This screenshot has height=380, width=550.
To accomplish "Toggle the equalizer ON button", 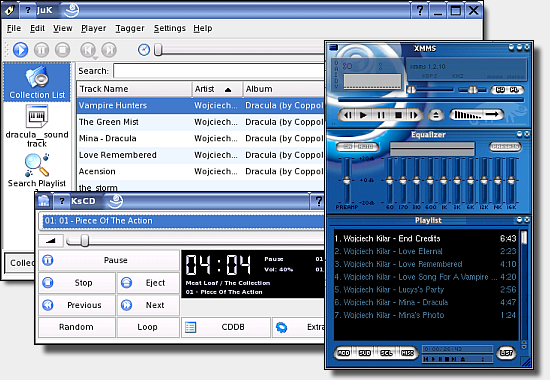I will (347, 147).
